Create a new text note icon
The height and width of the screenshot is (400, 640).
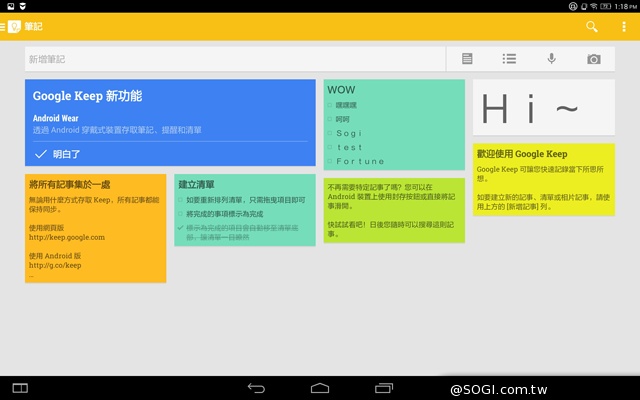click(467, 60)
